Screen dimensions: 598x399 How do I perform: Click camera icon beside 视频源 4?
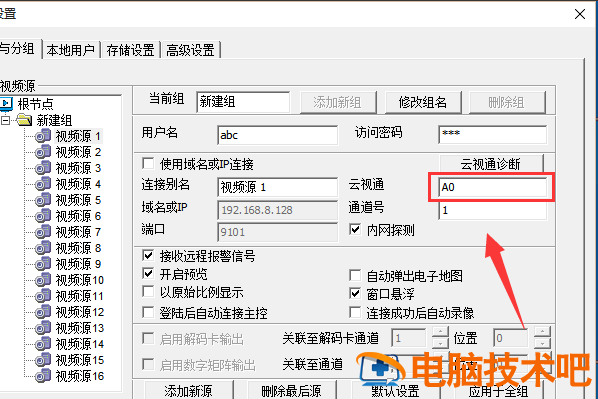(x=43, y=184)
